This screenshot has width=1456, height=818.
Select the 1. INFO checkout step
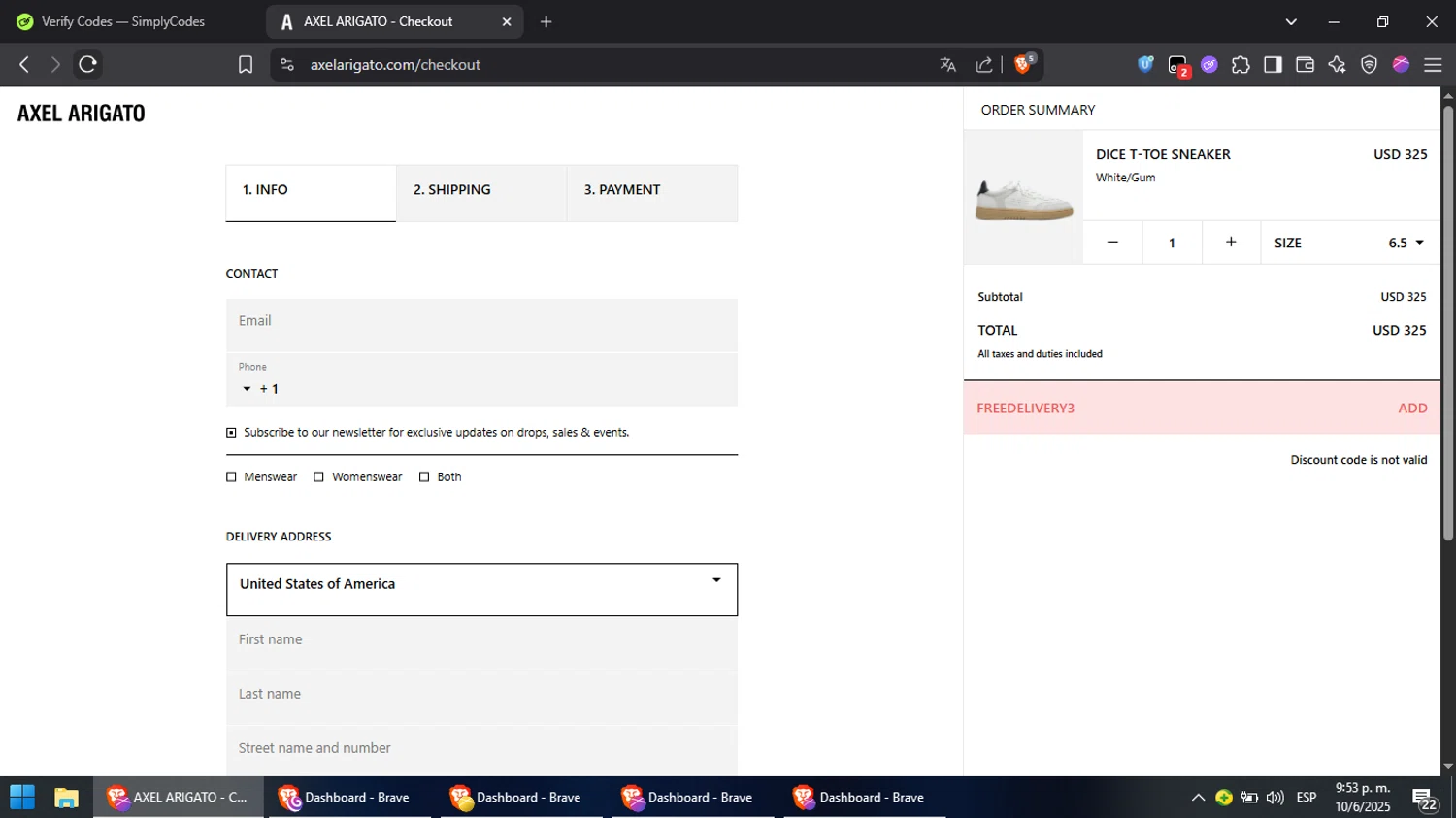[311, 192]
